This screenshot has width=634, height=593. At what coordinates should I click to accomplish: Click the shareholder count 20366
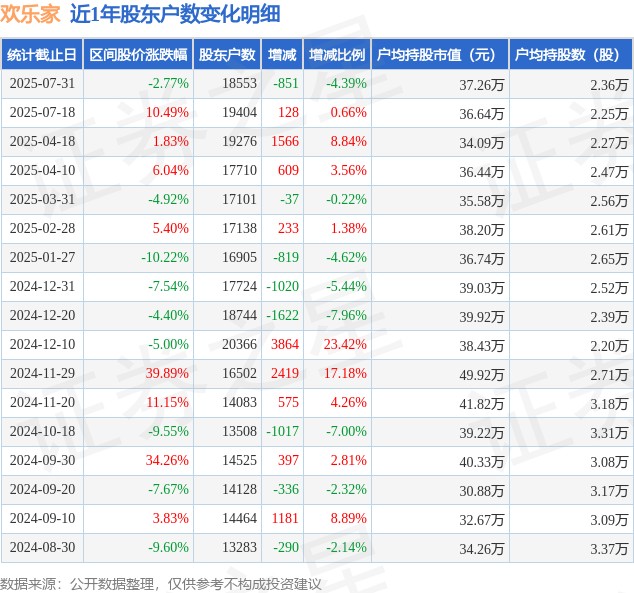pyautogui.click(x=239, y=344)
